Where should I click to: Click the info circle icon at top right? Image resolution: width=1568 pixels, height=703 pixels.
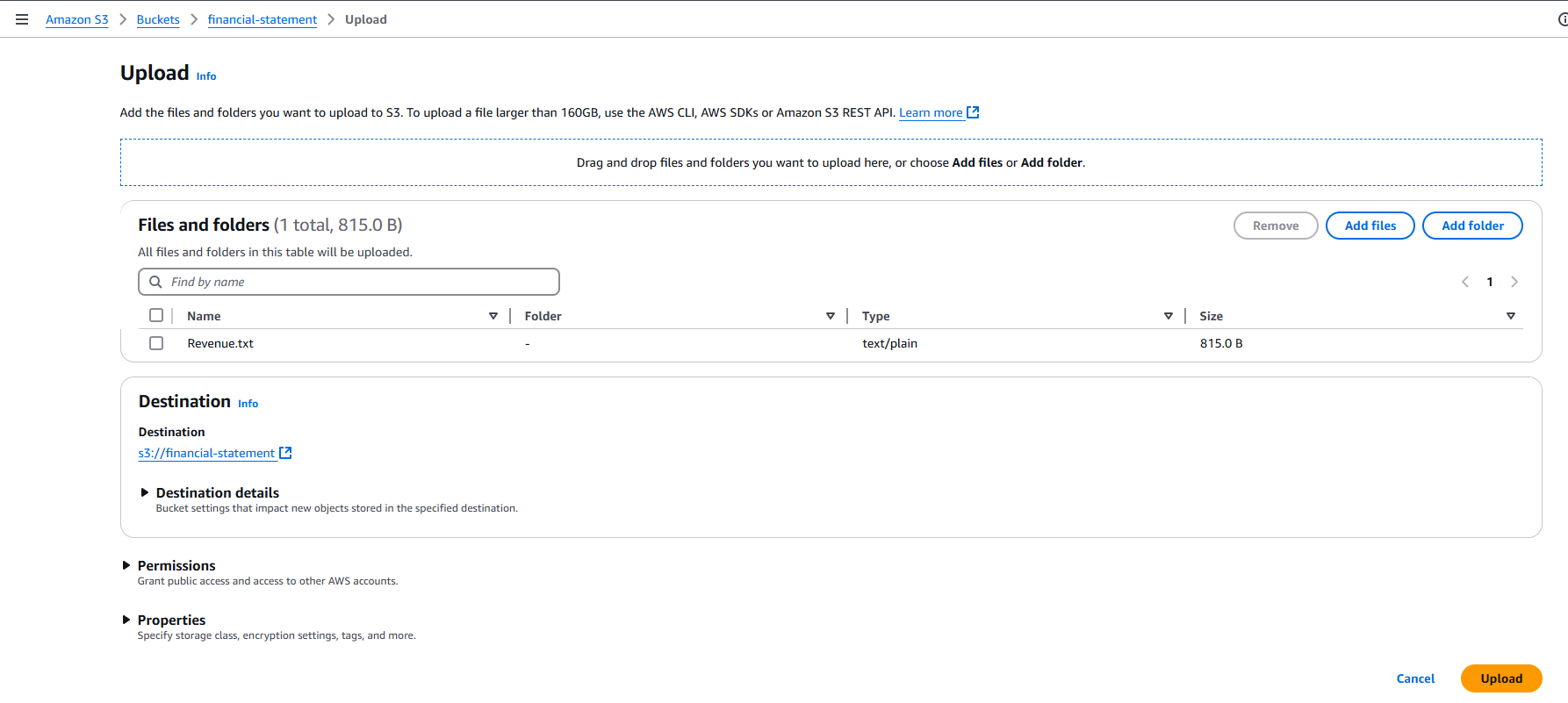pos(1563,19)
